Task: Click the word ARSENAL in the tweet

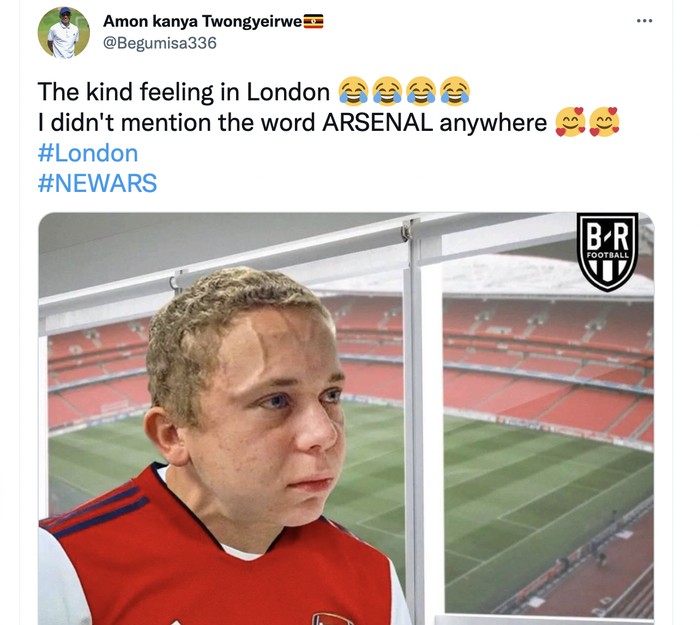Action: [x=379, y=123]
